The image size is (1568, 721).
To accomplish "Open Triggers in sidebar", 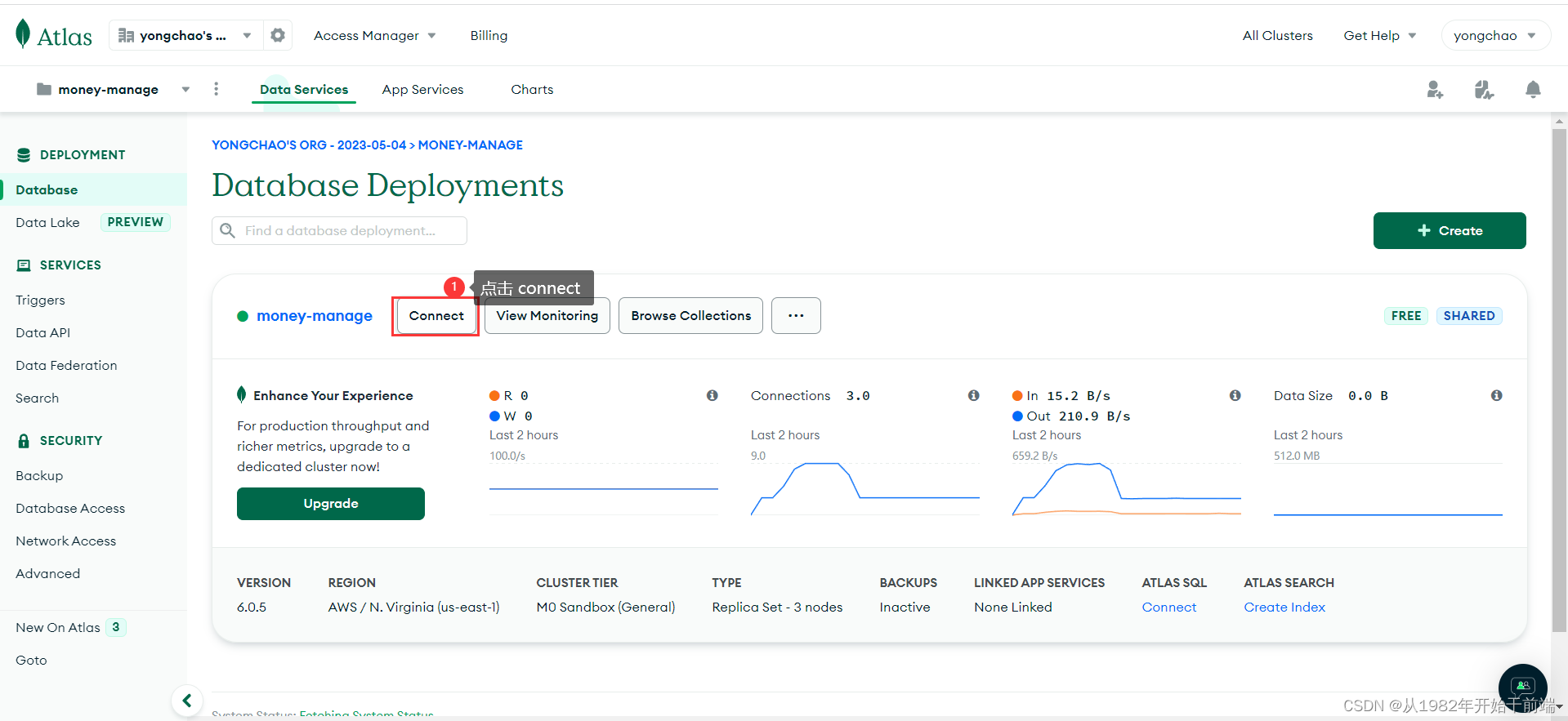I will 40,300.
